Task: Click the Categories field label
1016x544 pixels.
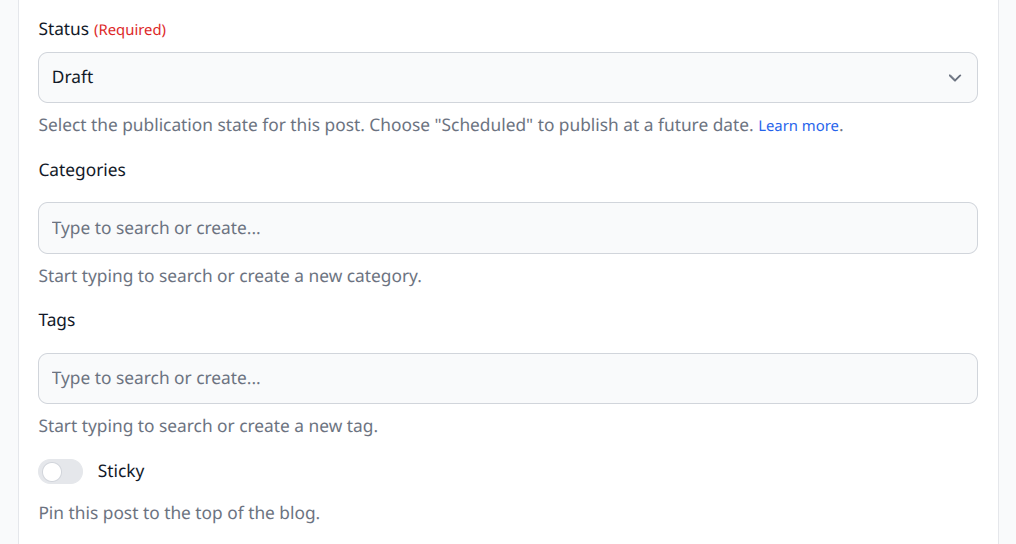Action: pyautogui.click(x=82, y=170)
